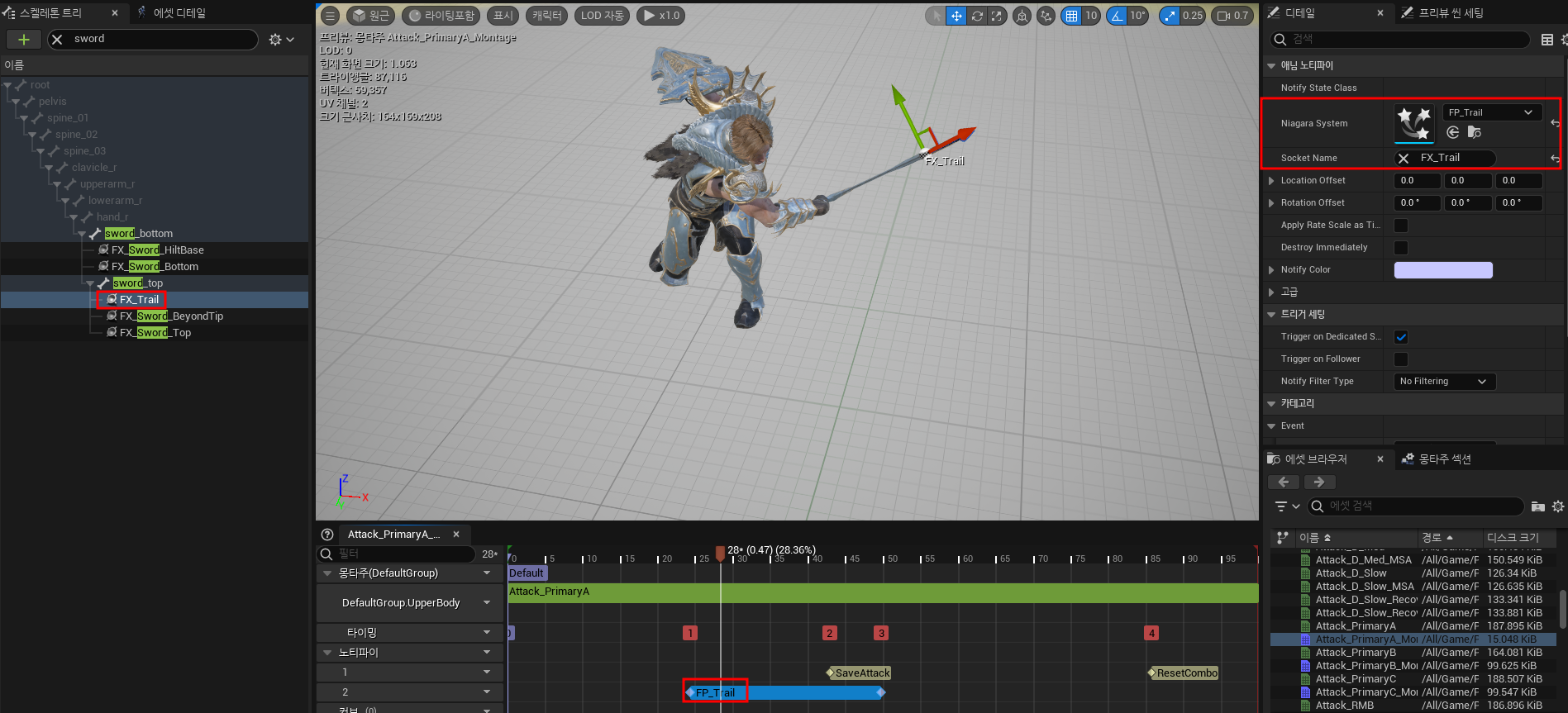
Task: Toggle rotation snap angle icon
Action: [x=1118, y=16]
